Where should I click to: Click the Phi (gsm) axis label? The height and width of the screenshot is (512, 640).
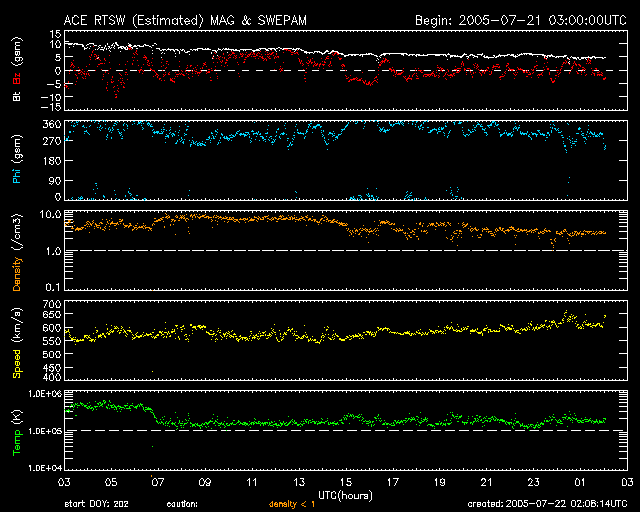17,159
